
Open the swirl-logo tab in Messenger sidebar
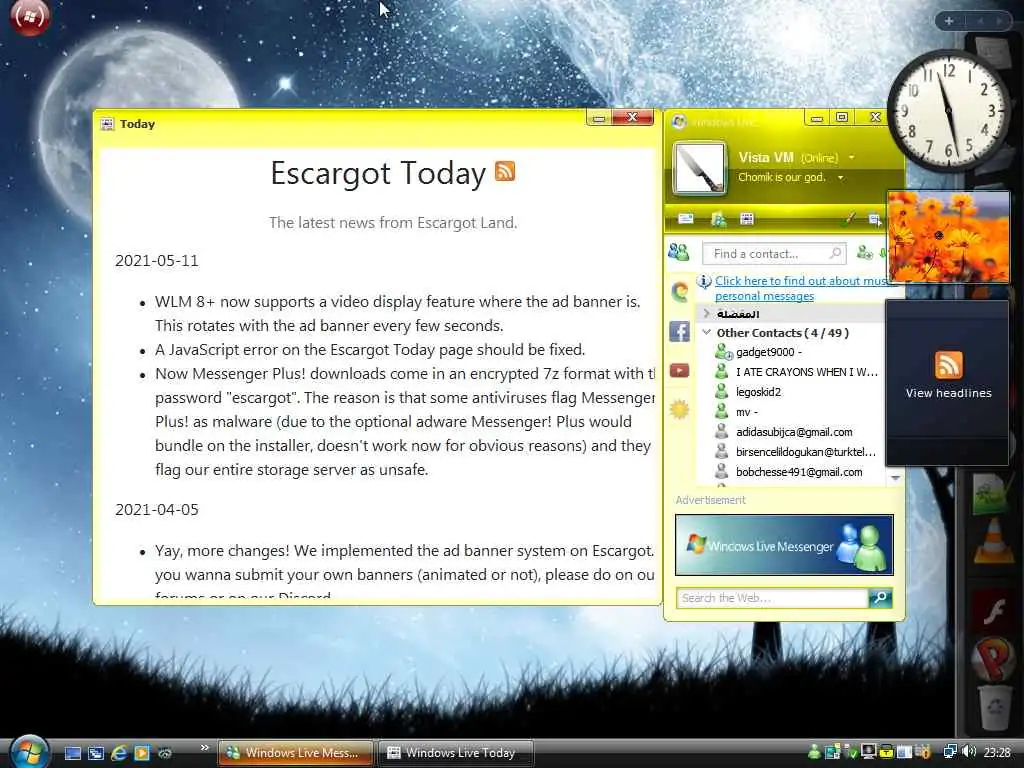point(679,291)
